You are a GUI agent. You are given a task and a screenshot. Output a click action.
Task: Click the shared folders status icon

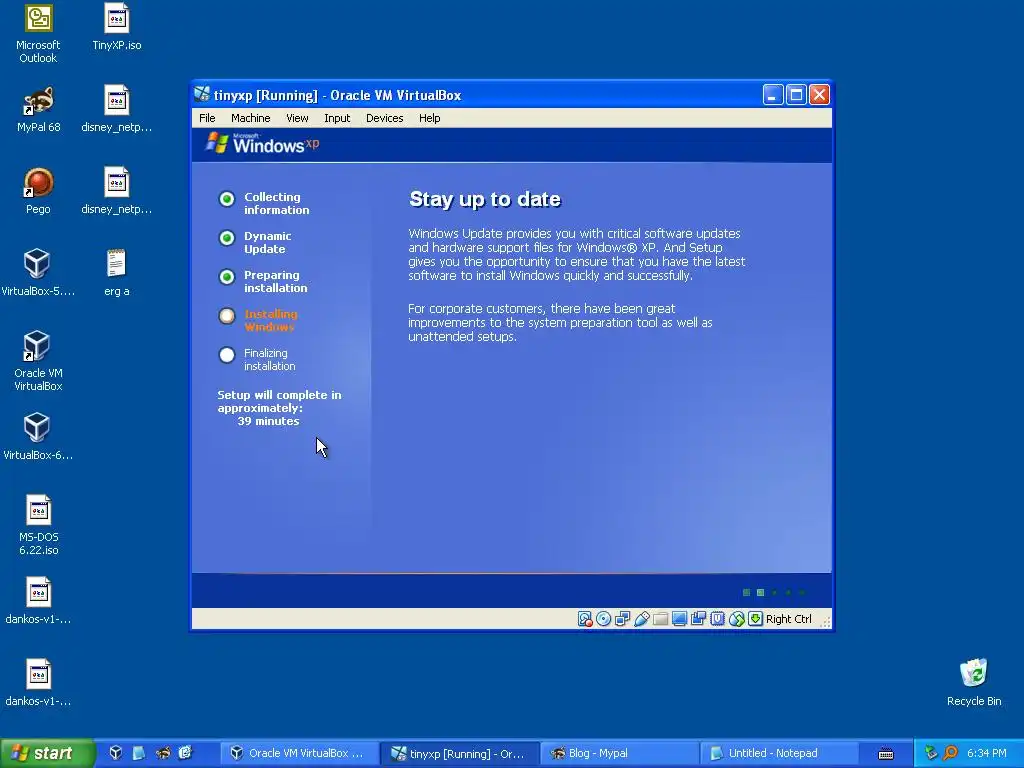pyautogui.click(x=660, y=618)
